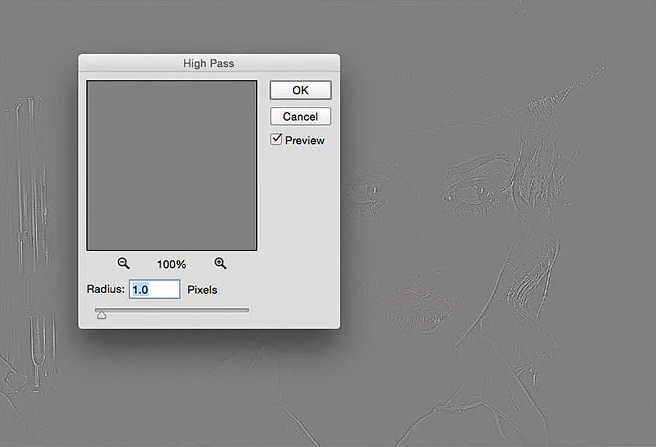The height and width of the screenshot is (447, 656).
Task: Click the right end of the Radius slider track
Action: (x=247, y=310)
